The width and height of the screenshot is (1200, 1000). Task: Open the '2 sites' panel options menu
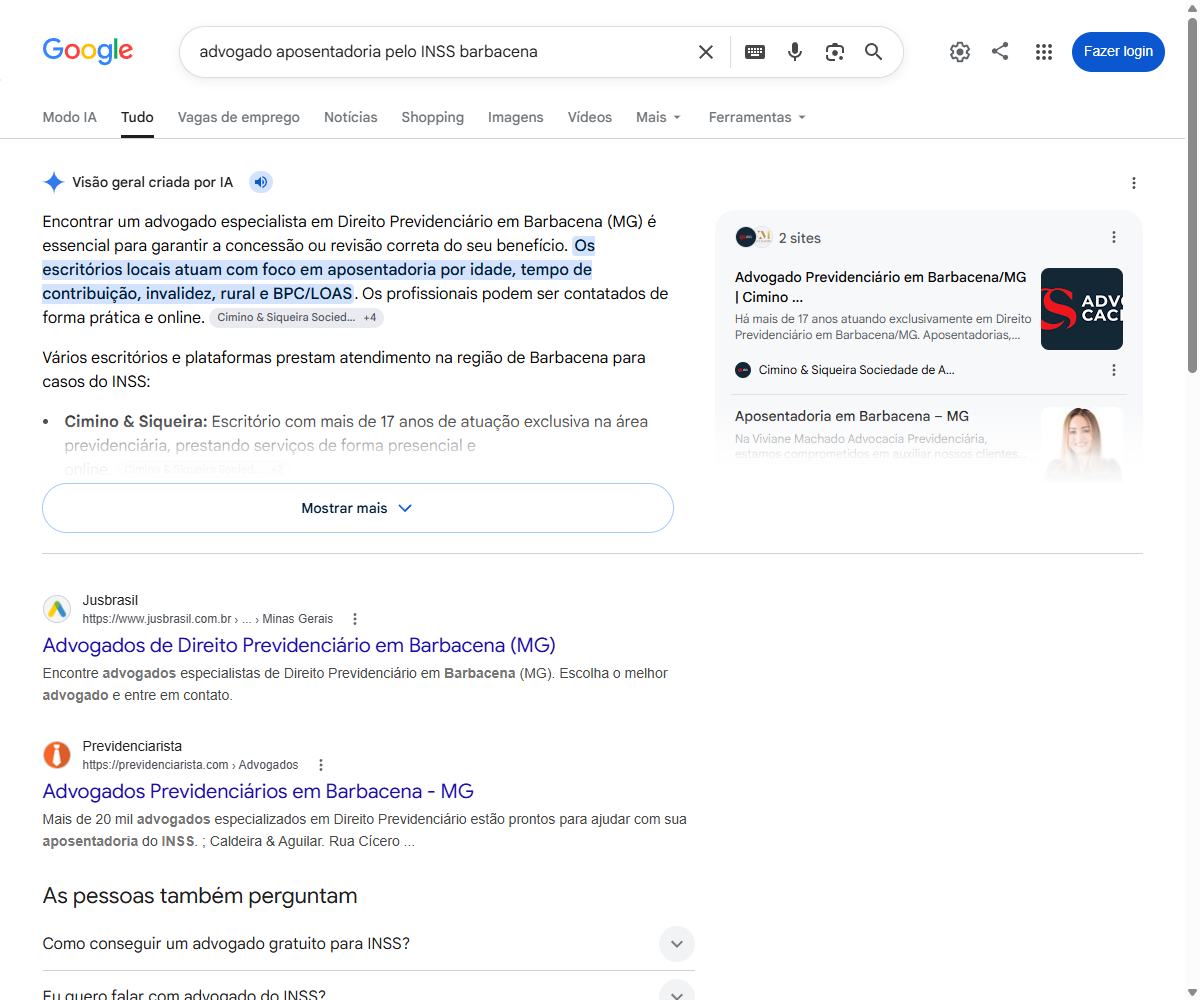click(x=1114, y=237)
